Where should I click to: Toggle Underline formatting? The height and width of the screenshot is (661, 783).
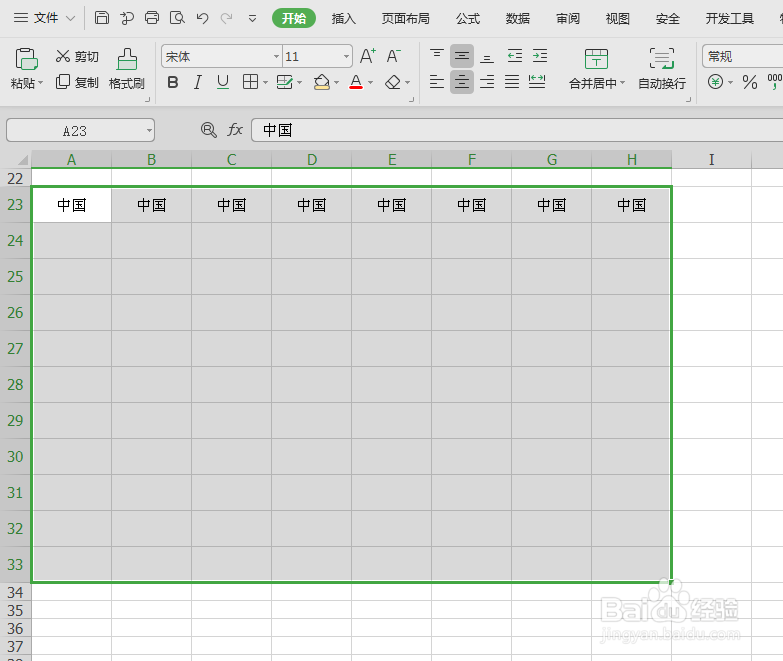point(223,82)
